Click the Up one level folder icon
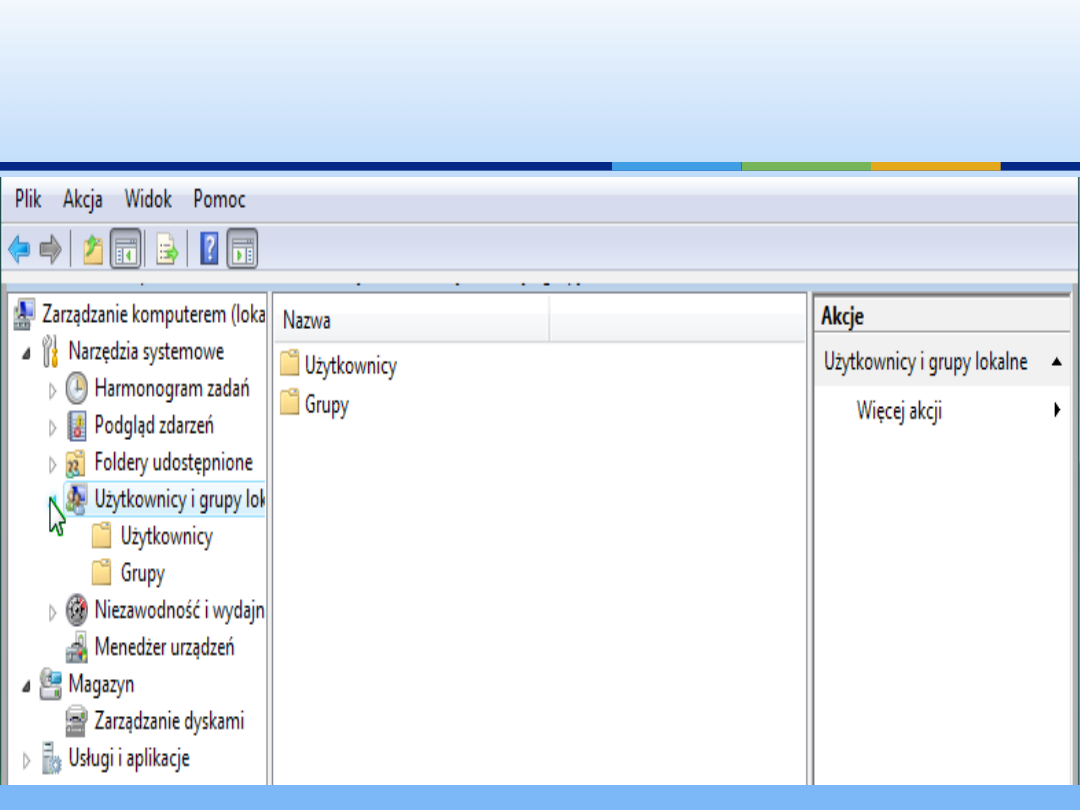The height and width of the screenshot is (810, 1080). [x=93, y=249]
